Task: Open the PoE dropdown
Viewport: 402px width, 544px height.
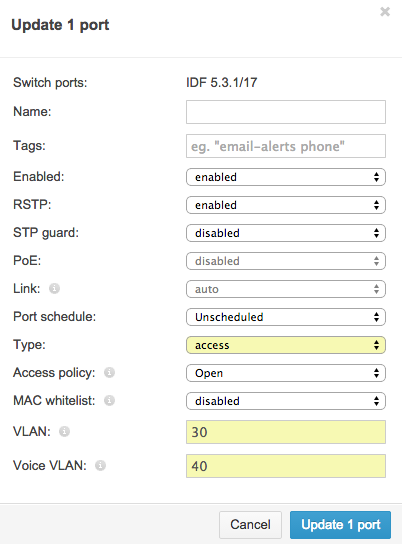Action: [286, 261]
